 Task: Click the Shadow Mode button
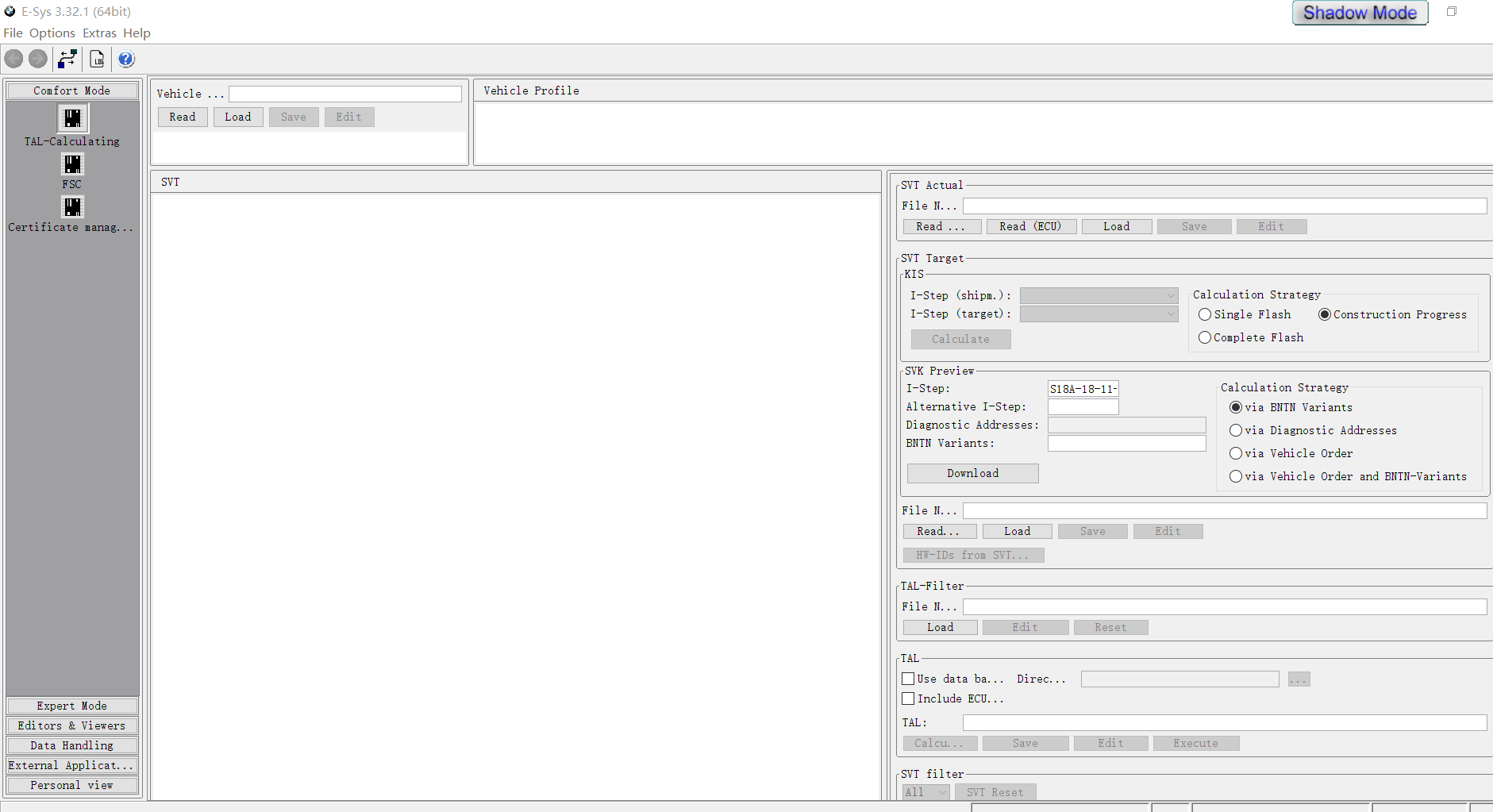tap(1360, 13)
